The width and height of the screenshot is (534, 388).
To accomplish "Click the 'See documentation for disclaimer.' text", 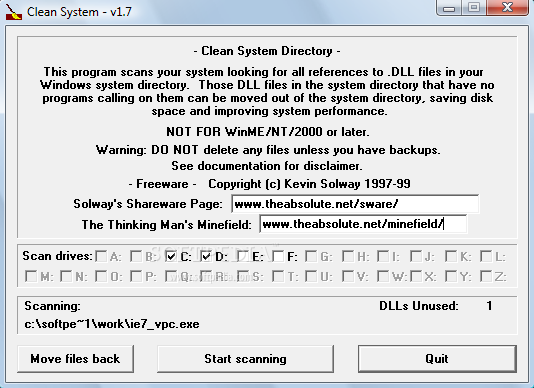I will click(267, 166).
